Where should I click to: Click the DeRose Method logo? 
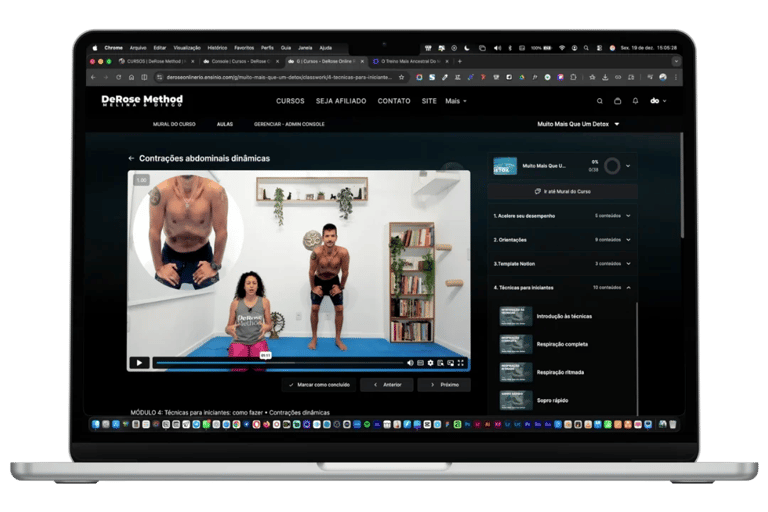(142, 100)
